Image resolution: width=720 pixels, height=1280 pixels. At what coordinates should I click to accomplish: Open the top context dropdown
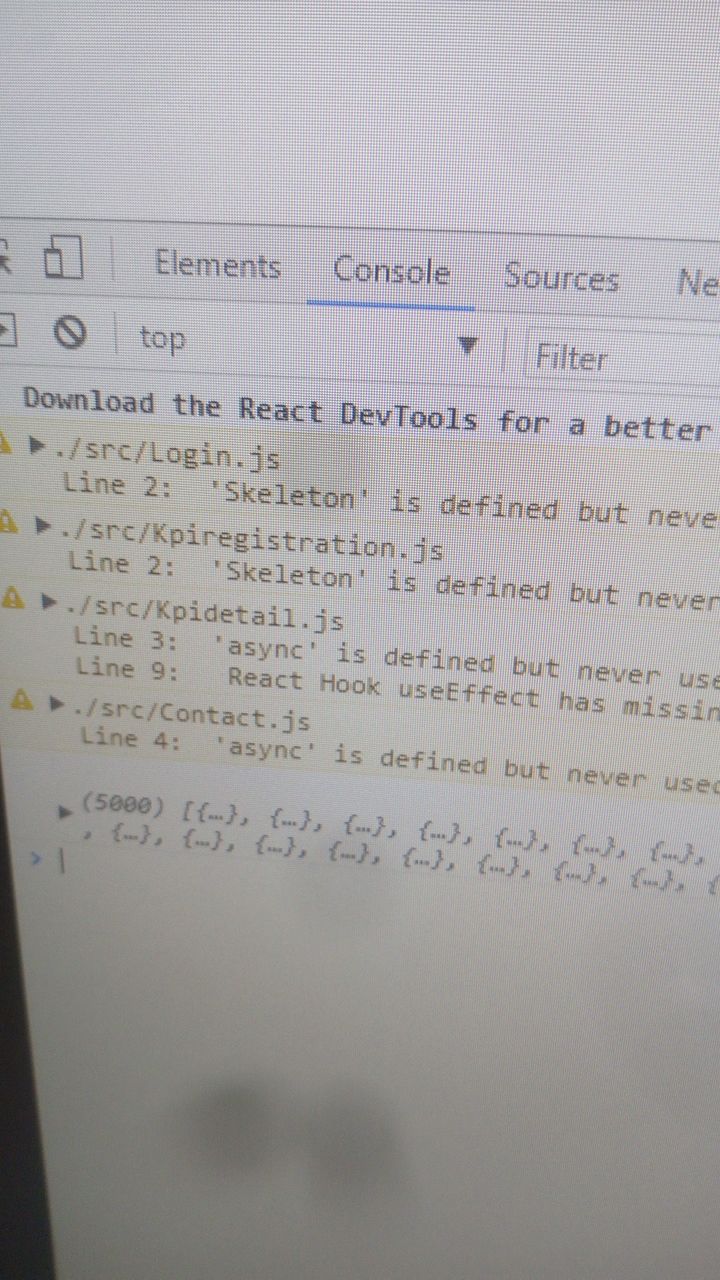(x=310, y=341)
